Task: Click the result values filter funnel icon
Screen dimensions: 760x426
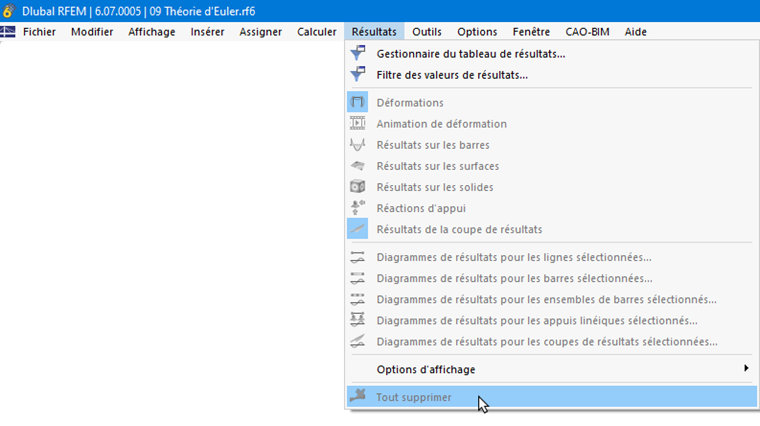Action: click(x=358, y=75)
